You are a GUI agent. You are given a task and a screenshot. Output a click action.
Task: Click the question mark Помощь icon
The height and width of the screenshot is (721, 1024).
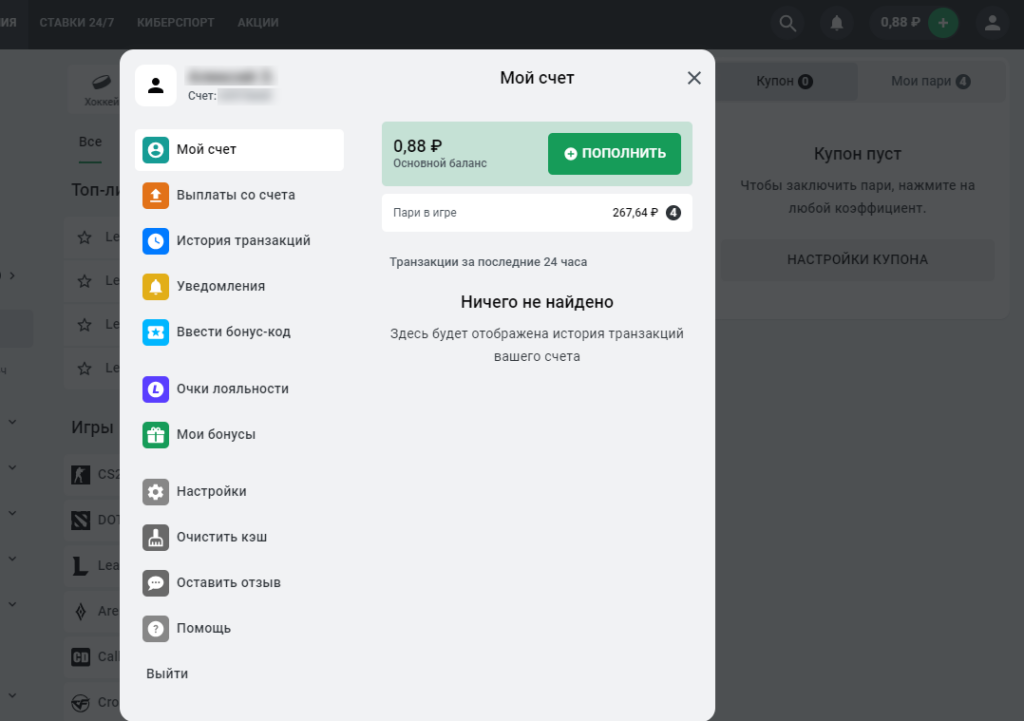click(x=155, y=629)
